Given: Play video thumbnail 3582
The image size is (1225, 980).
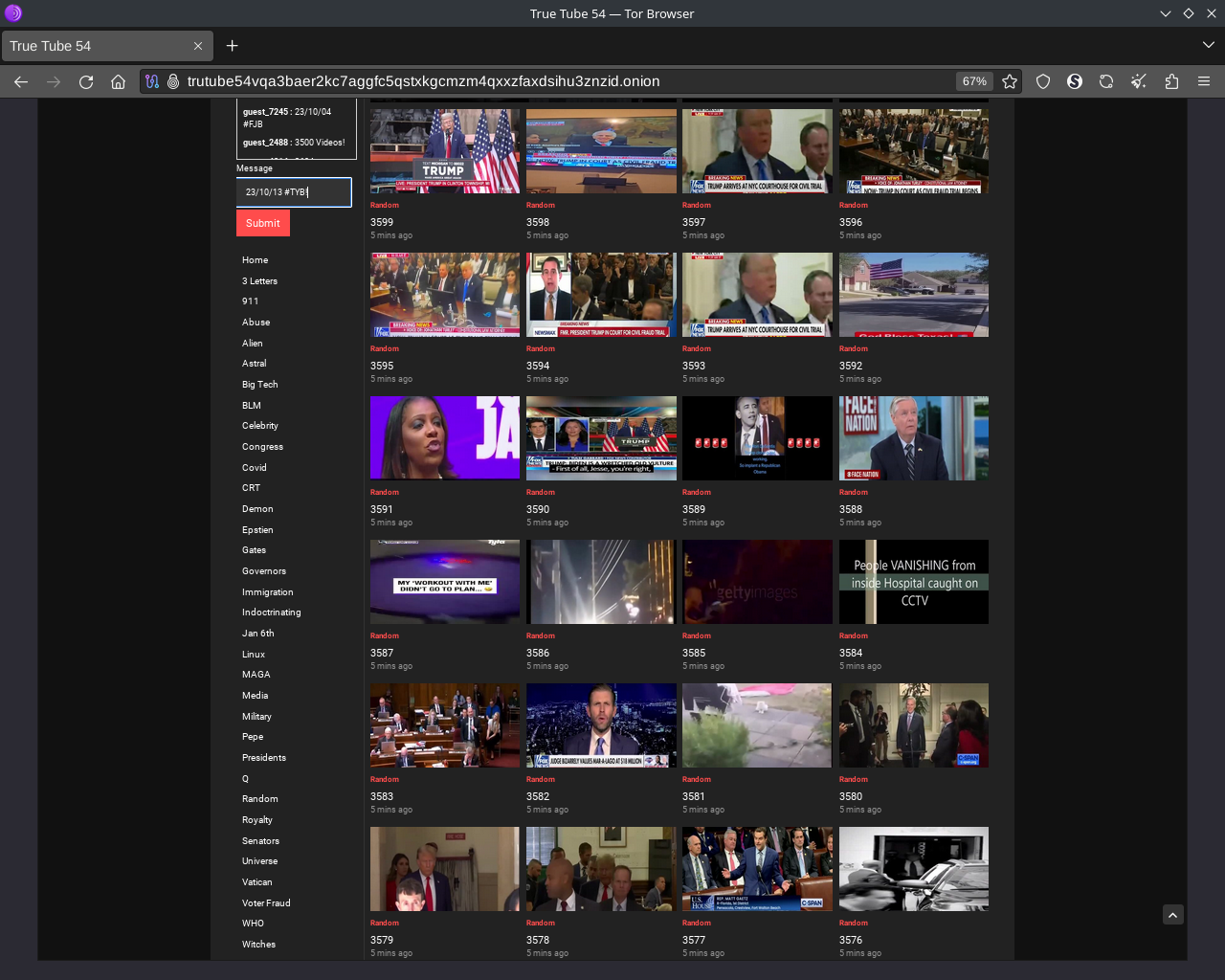Looking at the screenshot, I should point(601,725).
